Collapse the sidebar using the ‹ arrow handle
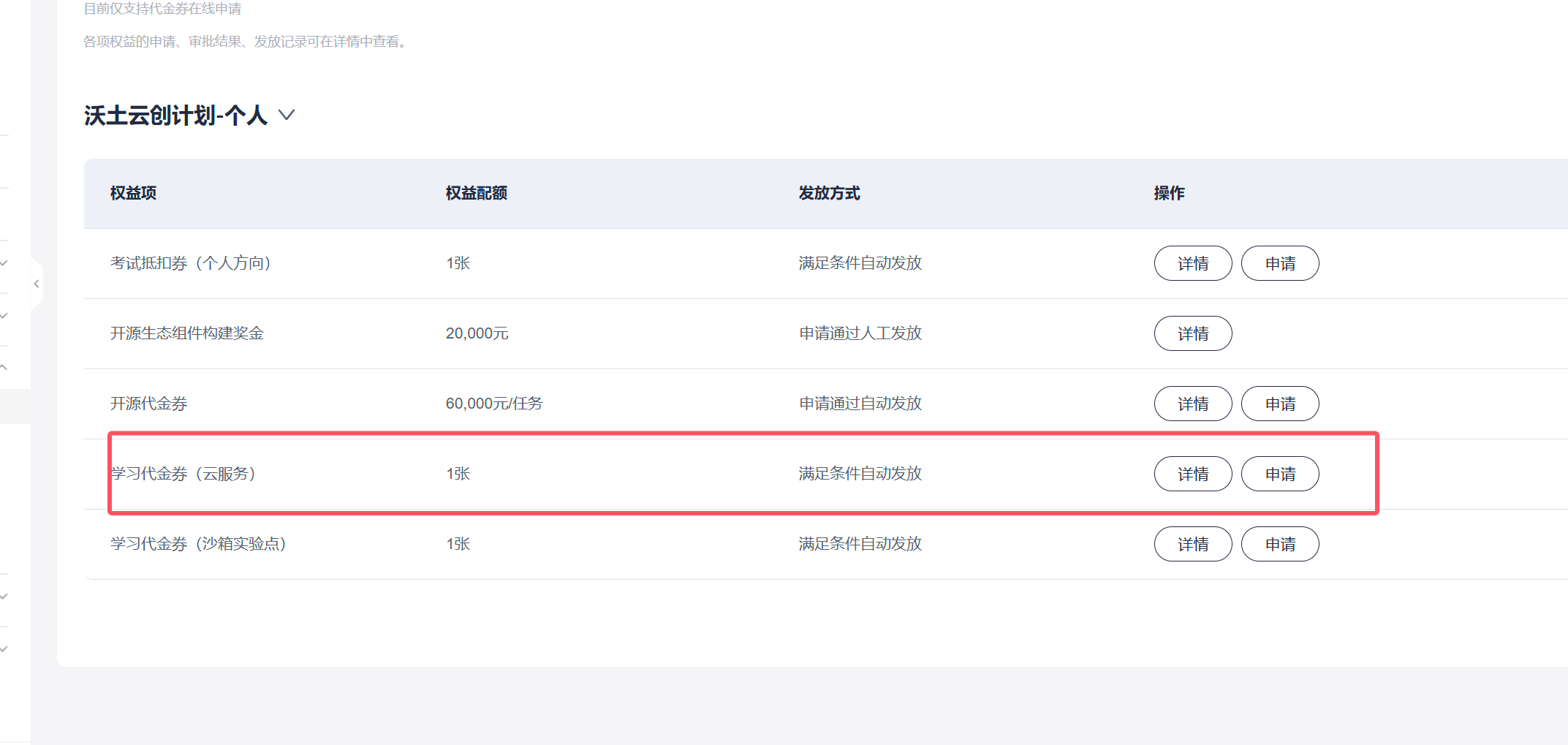Screen dimensions: 1568x745 tap(36, 284)
